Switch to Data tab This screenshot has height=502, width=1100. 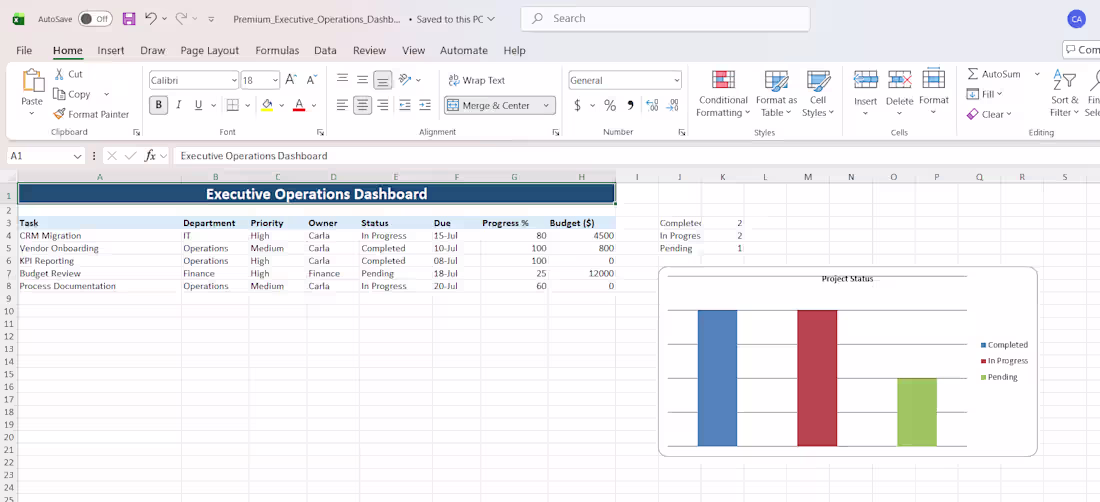pos(325,50)
